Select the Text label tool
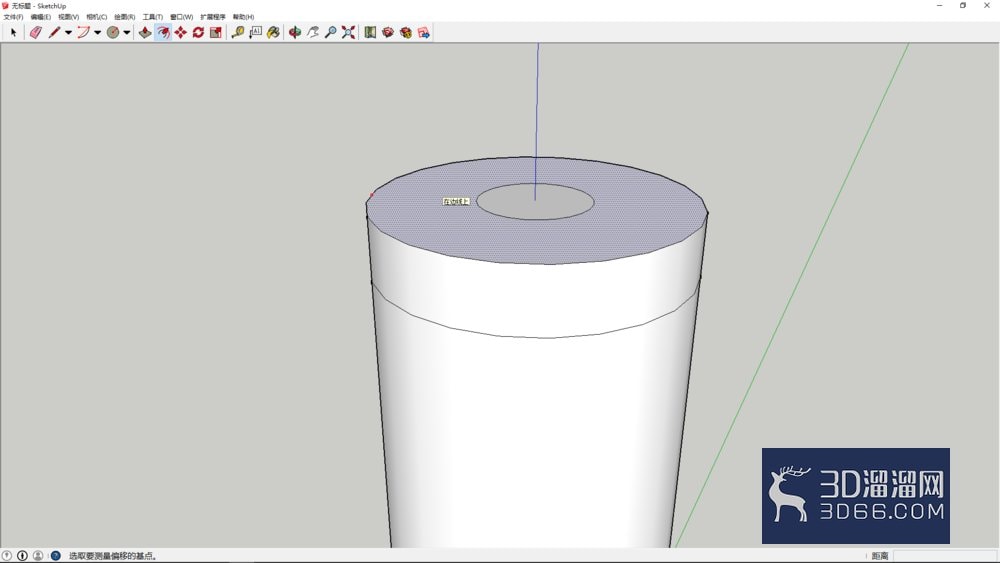The width and height of the screenshot is (1000, 563). 256,32
